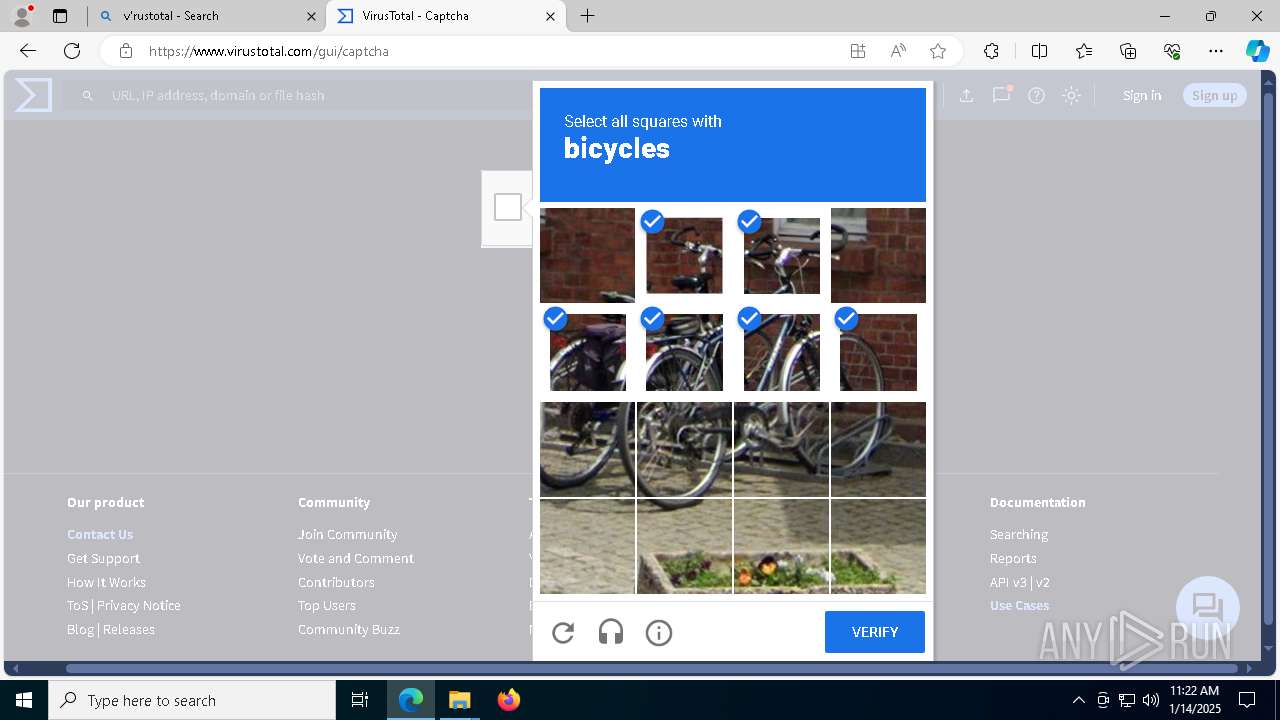The image size is (1280, 720).
Task: Open a new browser tab
Action: pos(588,16)
